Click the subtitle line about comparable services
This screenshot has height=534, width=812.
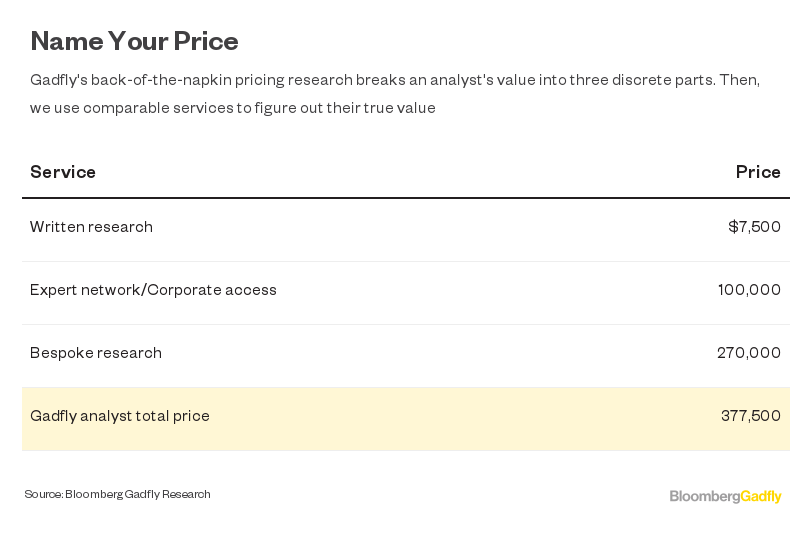click(233, 108)
